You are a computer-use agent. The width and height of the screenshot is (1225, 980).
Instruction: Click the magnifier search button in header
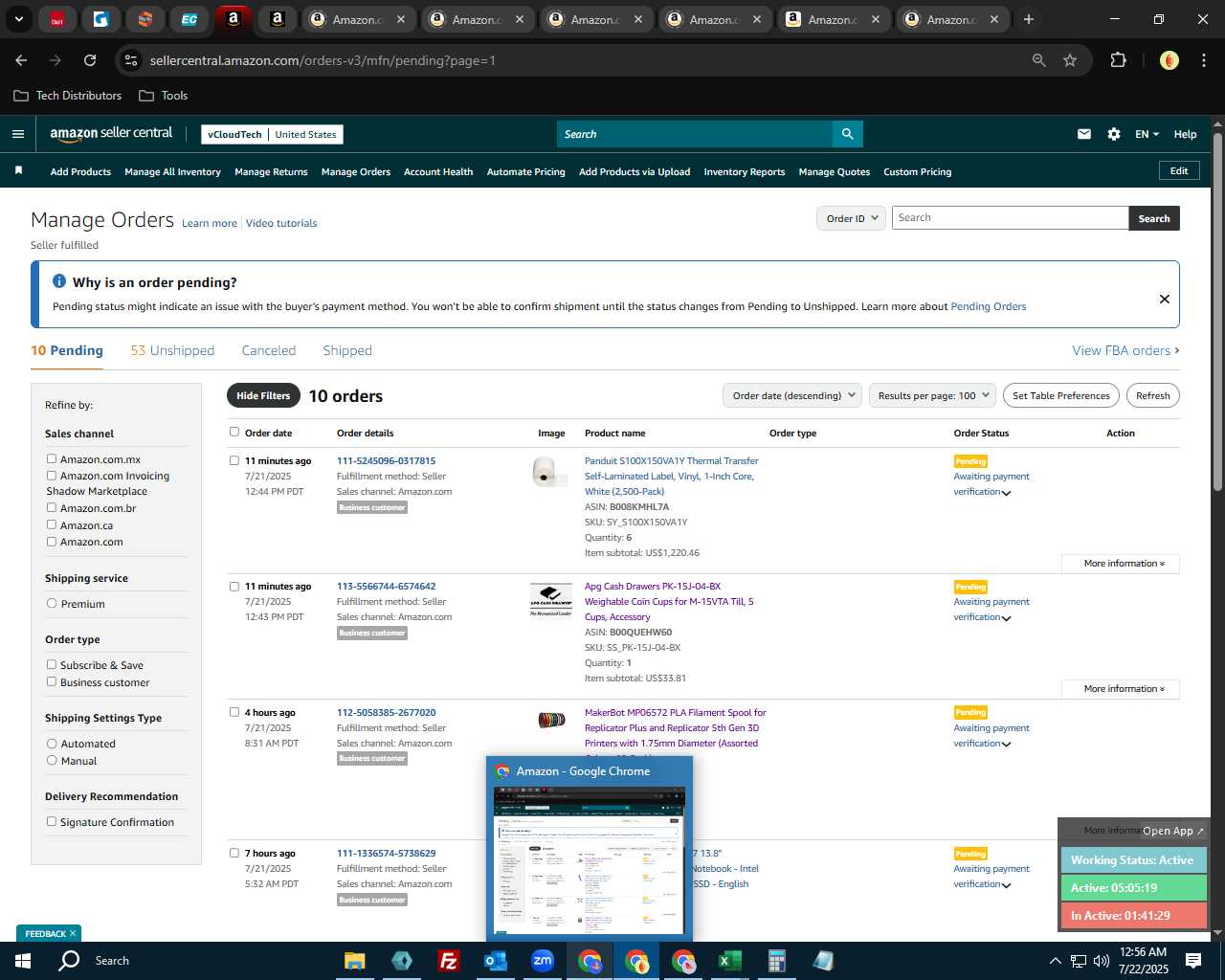click(x=847, y=134)
